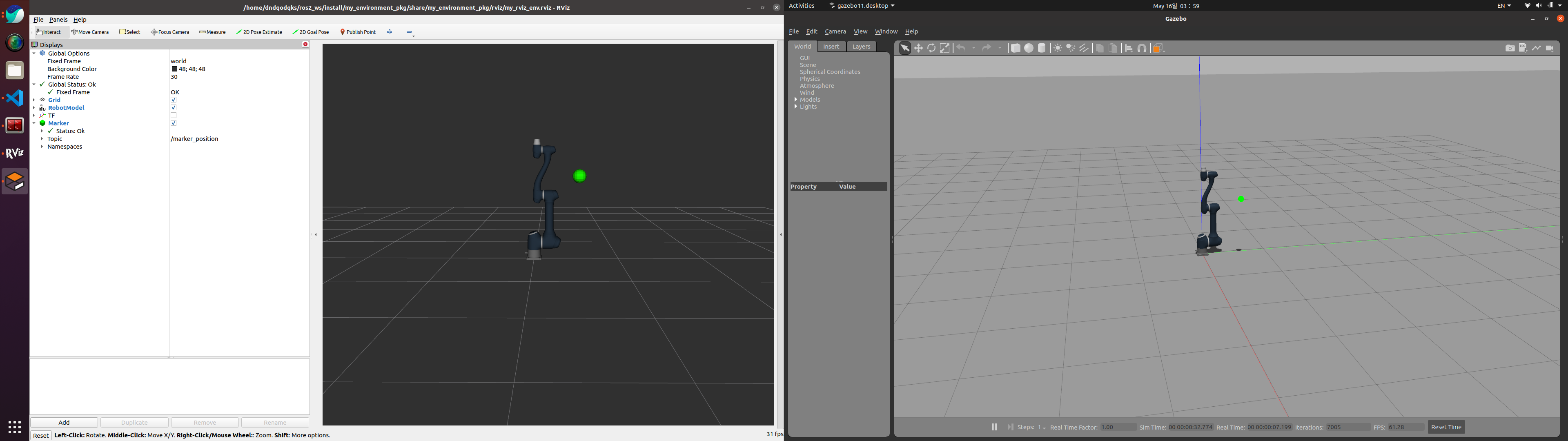Open Gazebo align tool
This screenshot has height=441, width=1568.
[x=1129, y=48]
